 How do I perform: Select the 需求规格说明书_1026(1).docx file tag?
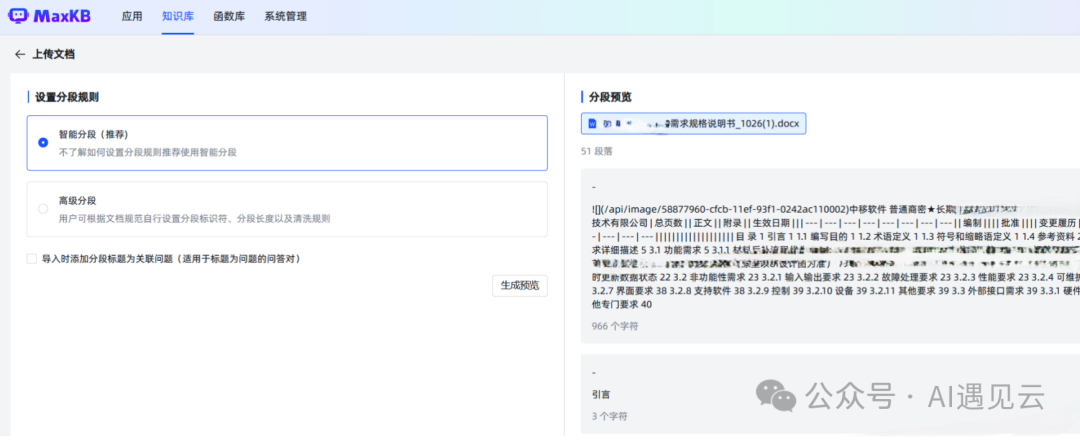(693, 124)
